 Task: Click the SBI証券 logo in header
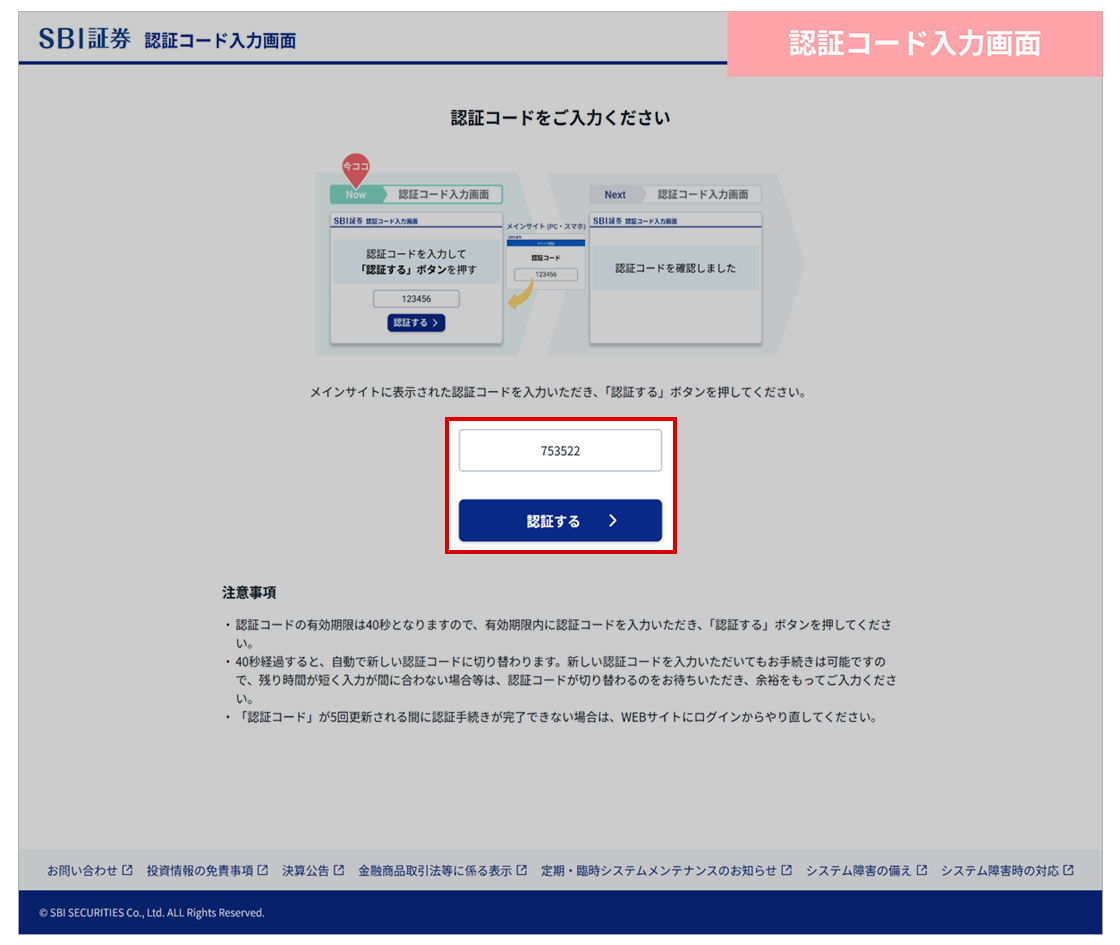click(x=84, y=39)
